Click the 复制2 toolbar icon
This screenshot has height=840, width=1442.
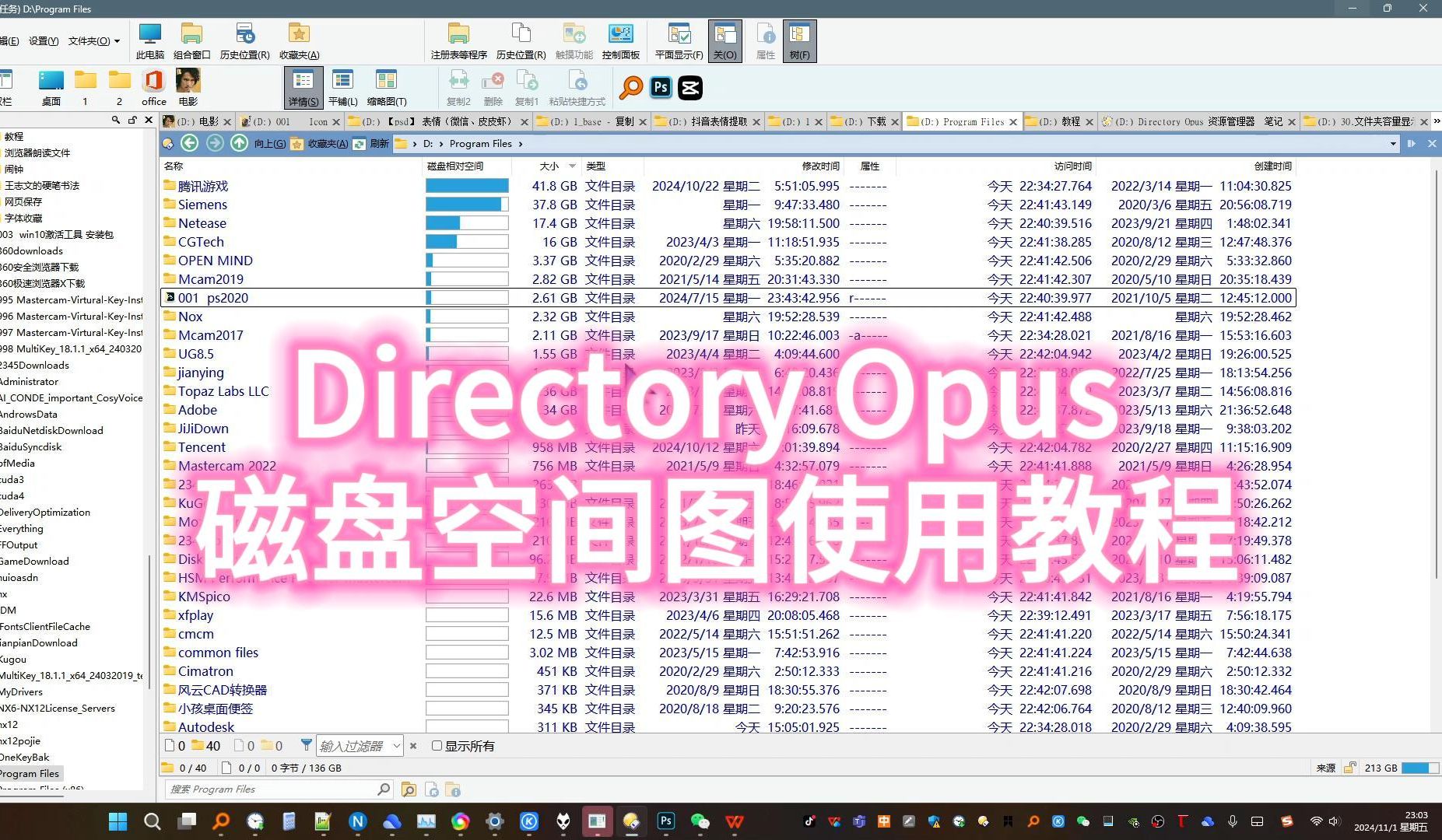[458, 87]
